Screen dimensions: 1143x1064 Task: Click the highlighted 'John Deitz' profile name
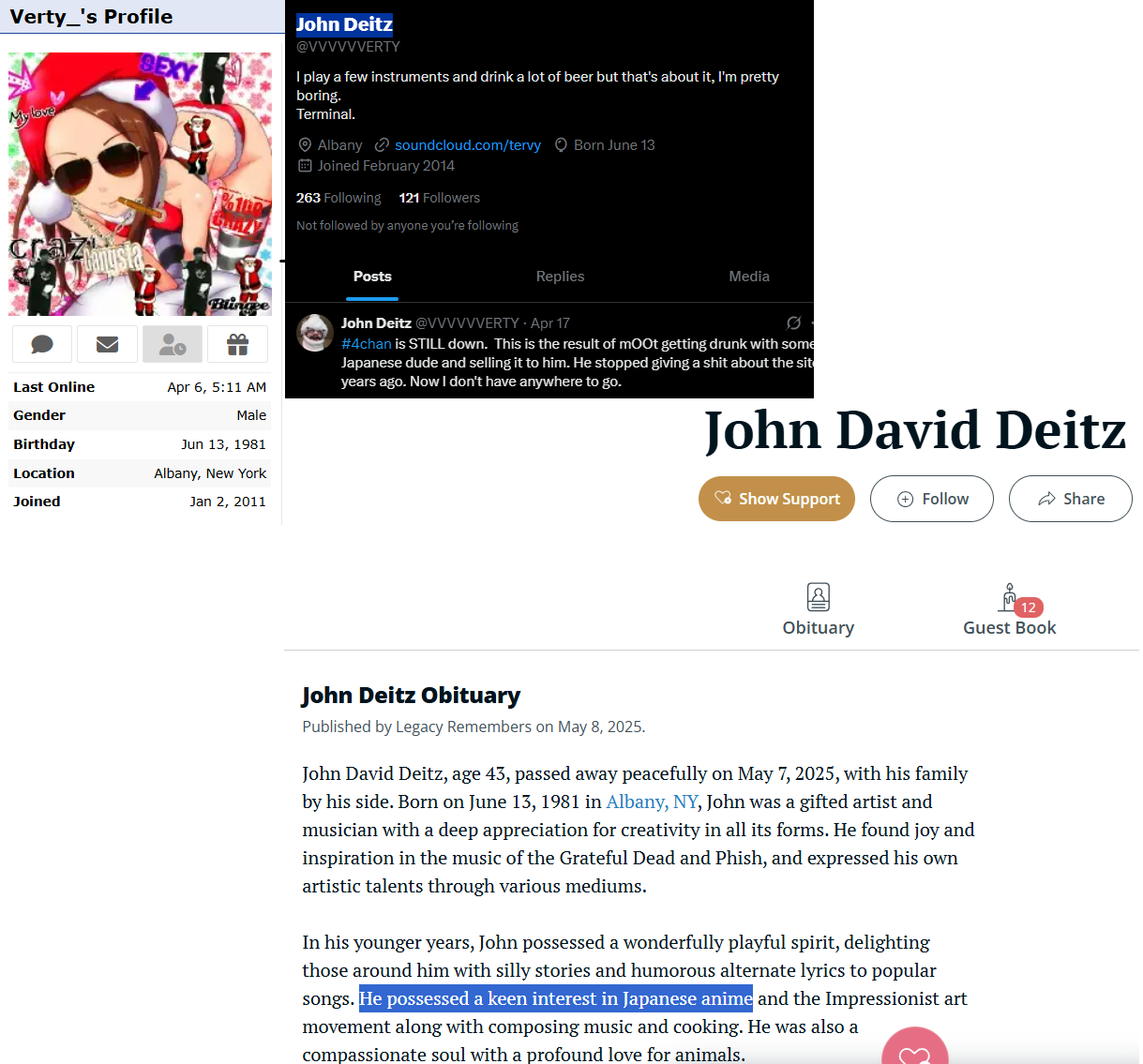(344, 24)
